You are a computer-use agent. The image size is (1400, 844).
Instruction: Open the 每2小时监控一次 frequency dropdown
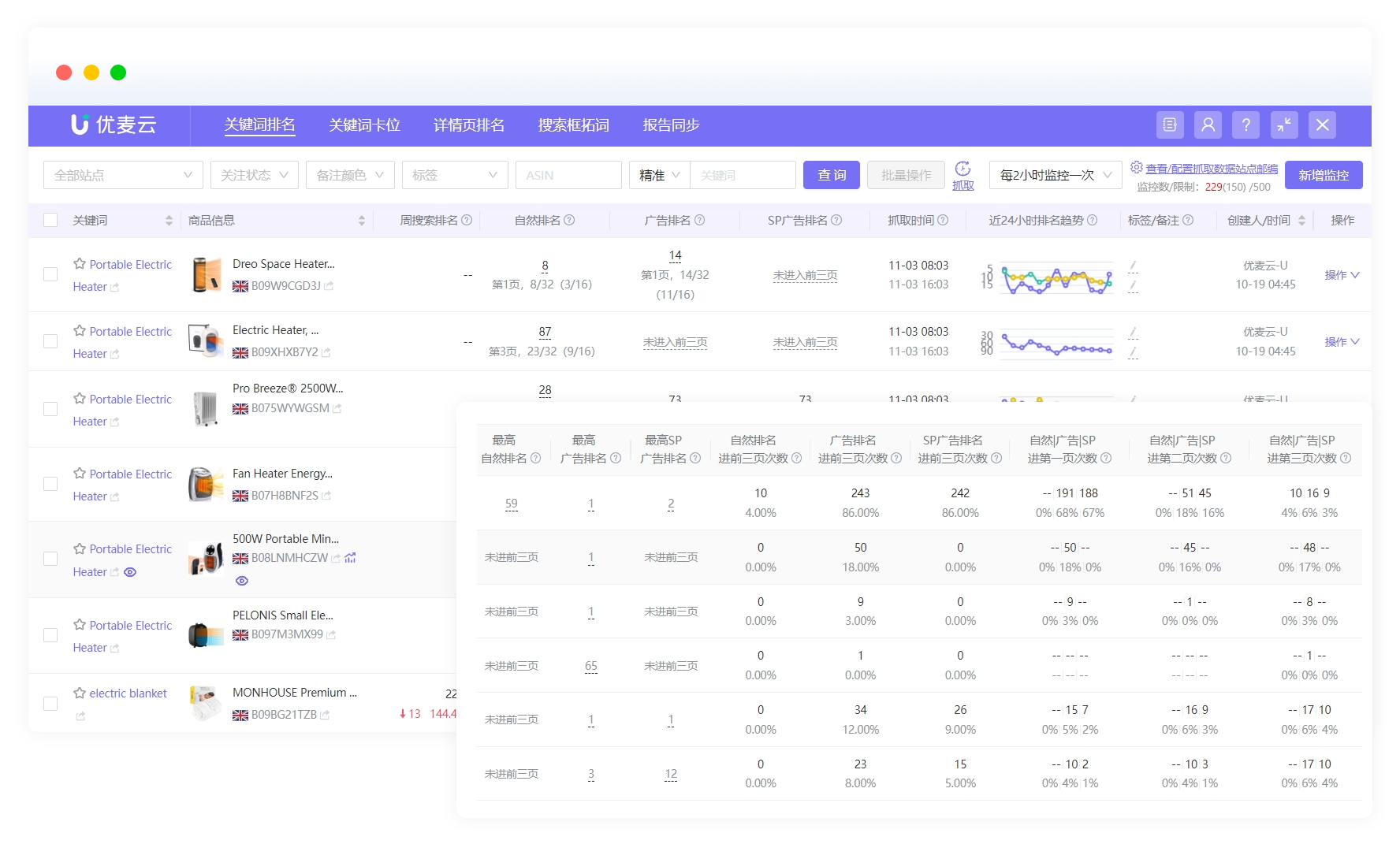tap(1056, 175)
